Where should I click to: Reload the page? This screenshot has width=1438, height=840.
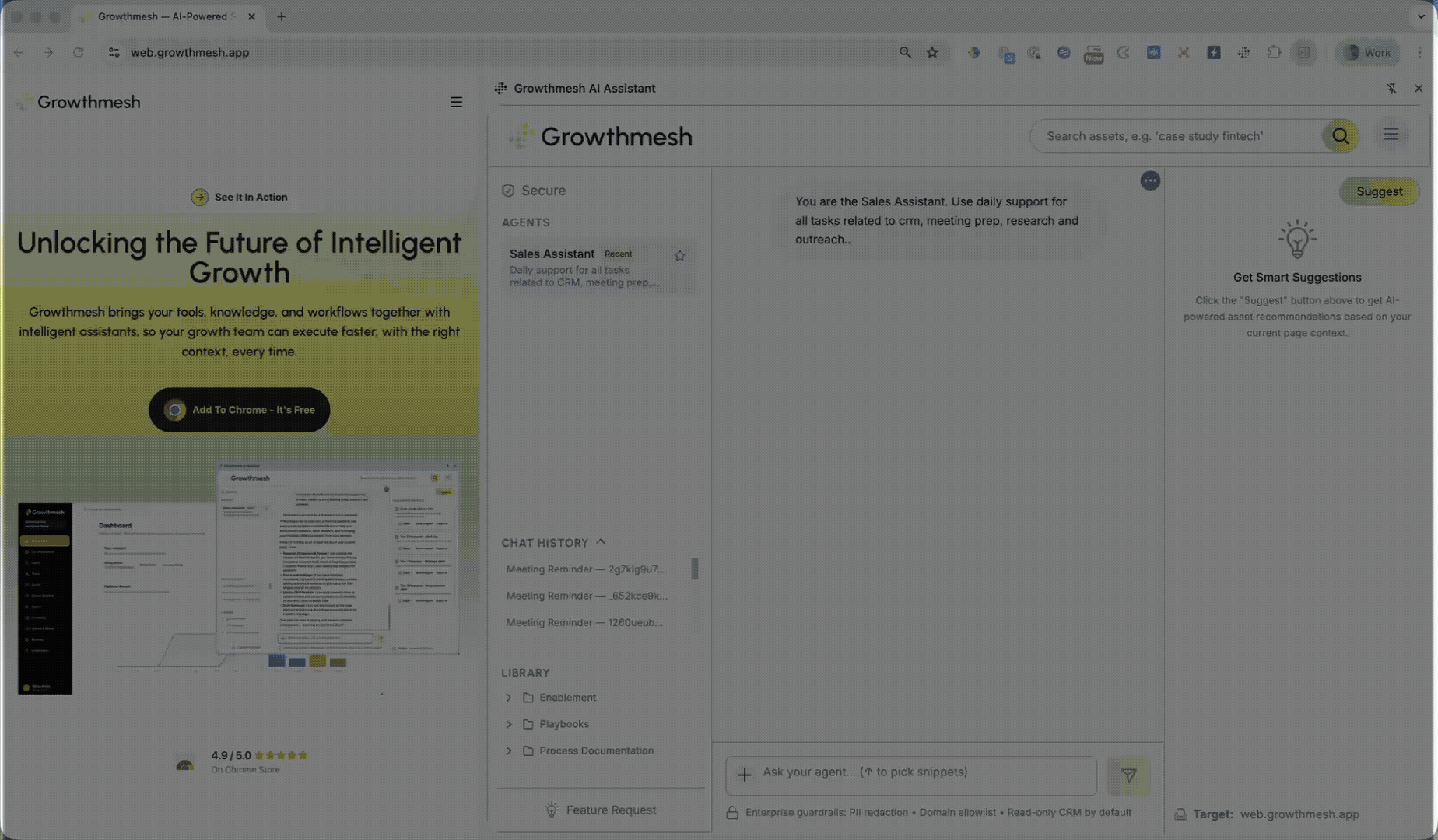tap(78, 52)
